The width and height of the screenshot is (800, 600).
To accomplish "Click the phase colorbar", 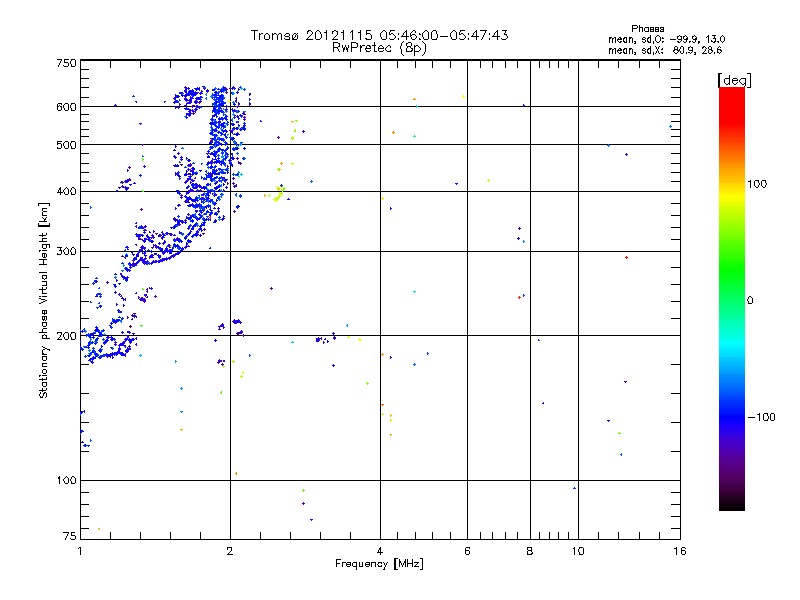I will (732, 298).
